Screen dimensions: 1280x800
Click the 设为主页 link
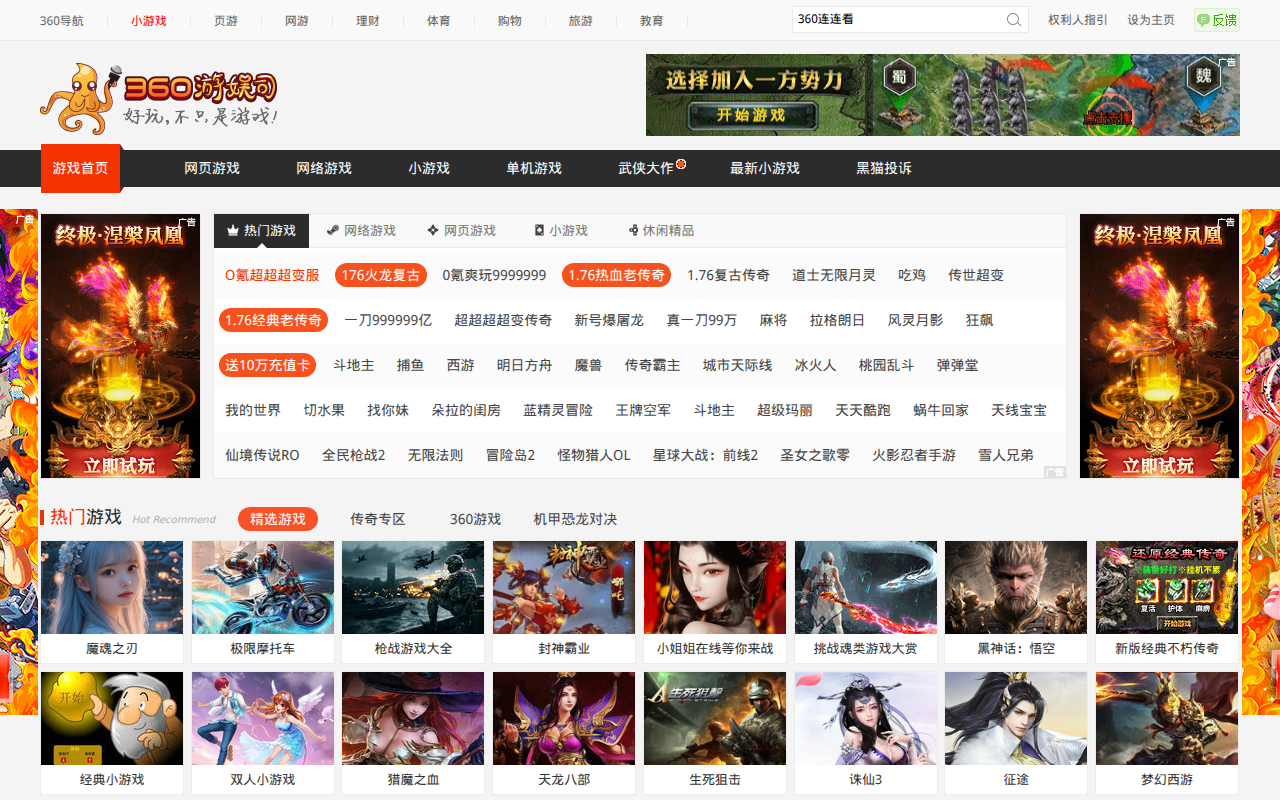click(1150, 20)
